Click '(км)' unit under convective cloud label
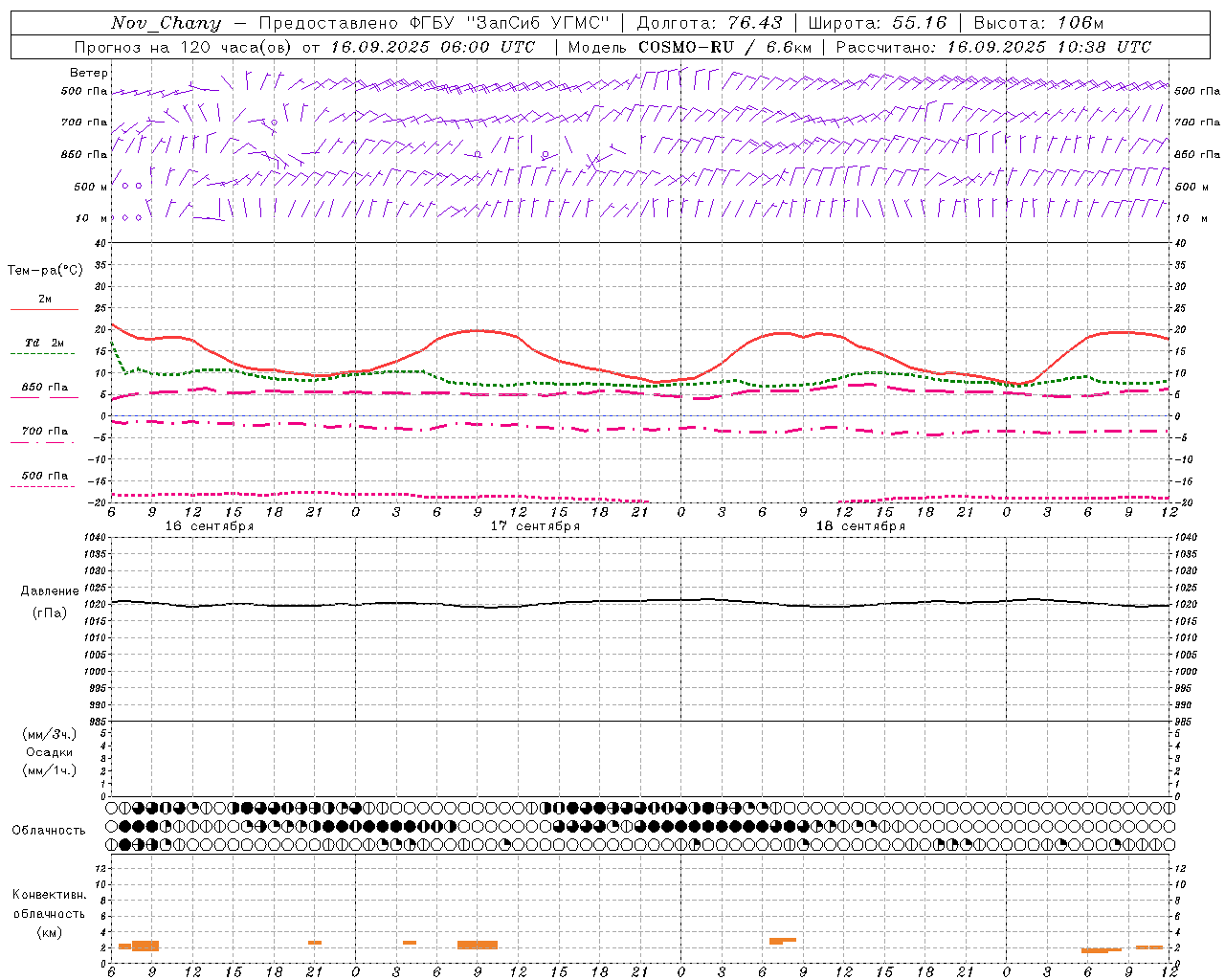Screen dimensions: 1225x980 50,932
